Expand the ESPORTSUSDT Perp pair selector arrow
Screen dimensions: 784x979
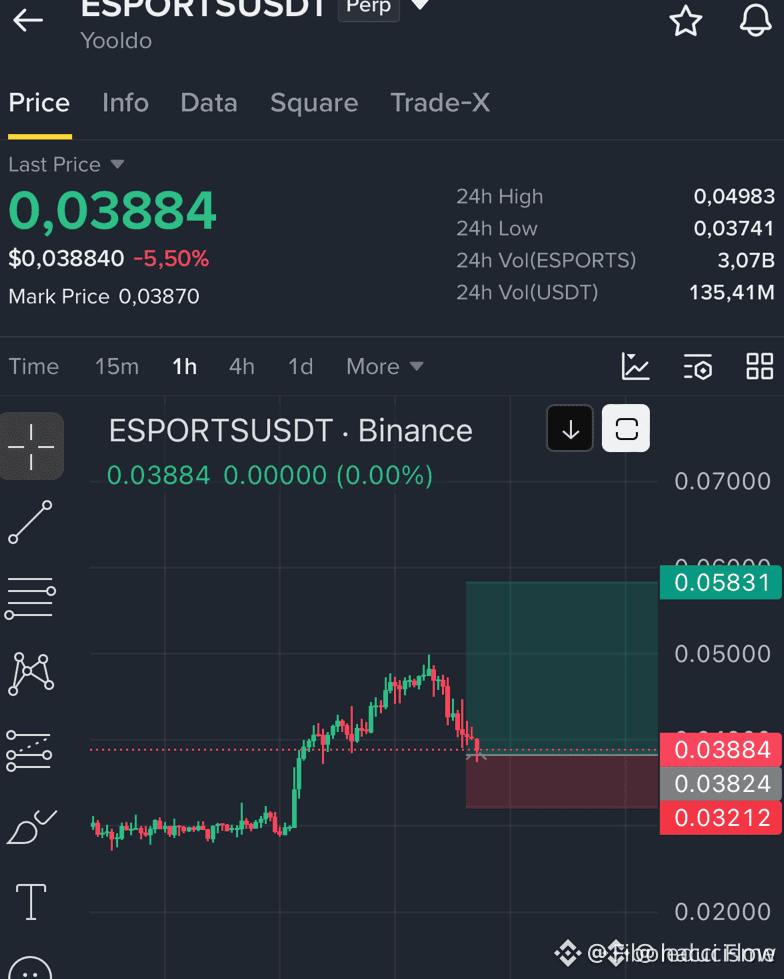click(420, 5)
